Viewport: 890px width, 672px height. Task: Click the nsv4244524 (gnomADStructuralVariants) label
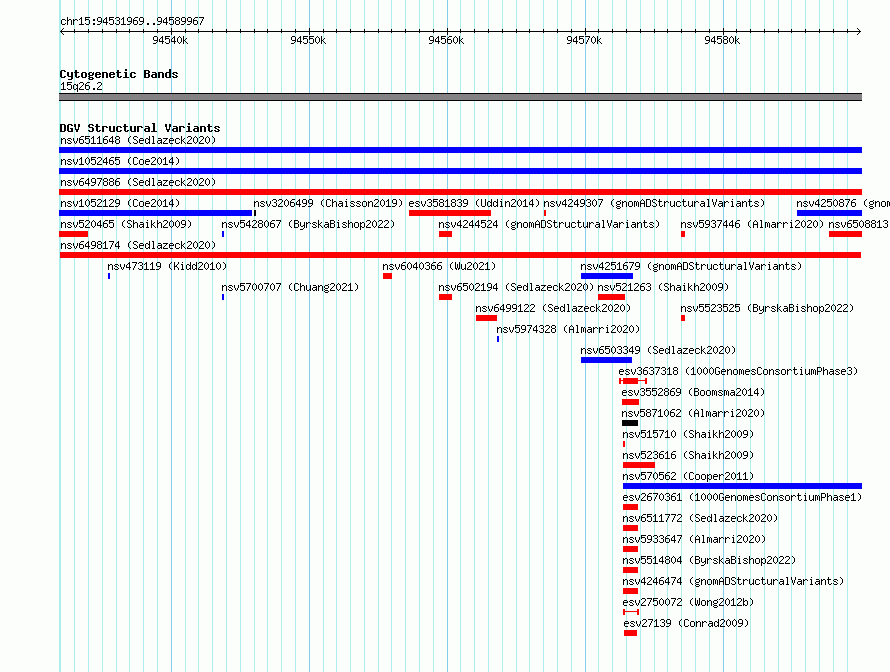[x=549, y=224]
